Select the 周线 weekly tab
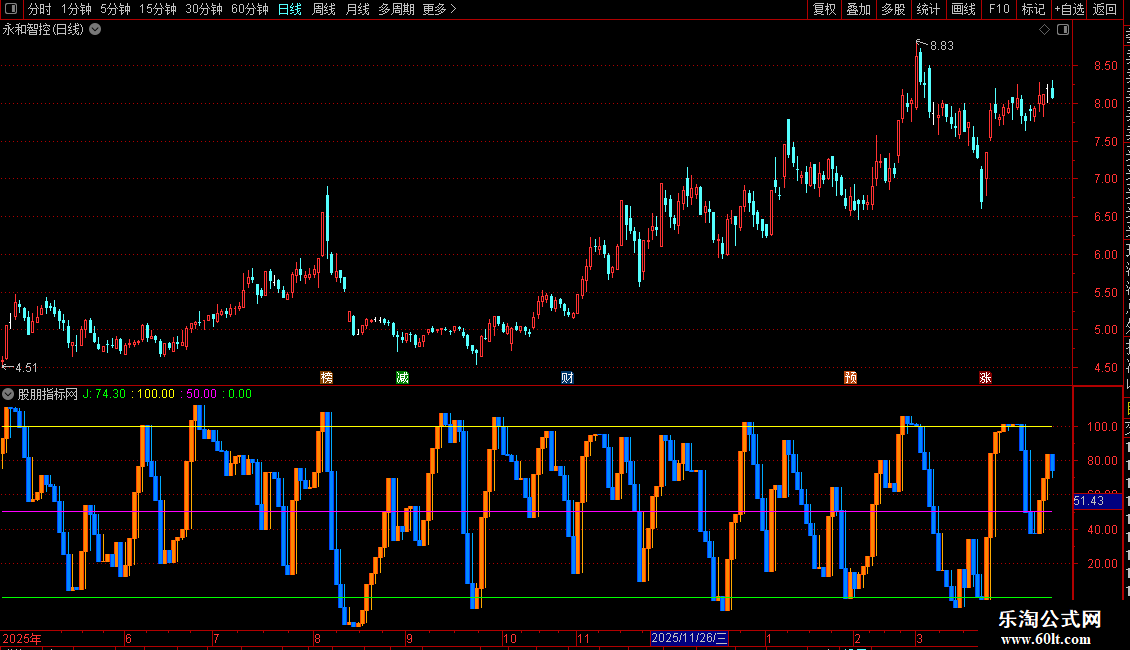Image resolution: width=1130 pixels, height=650 pixels. [324, 9]
